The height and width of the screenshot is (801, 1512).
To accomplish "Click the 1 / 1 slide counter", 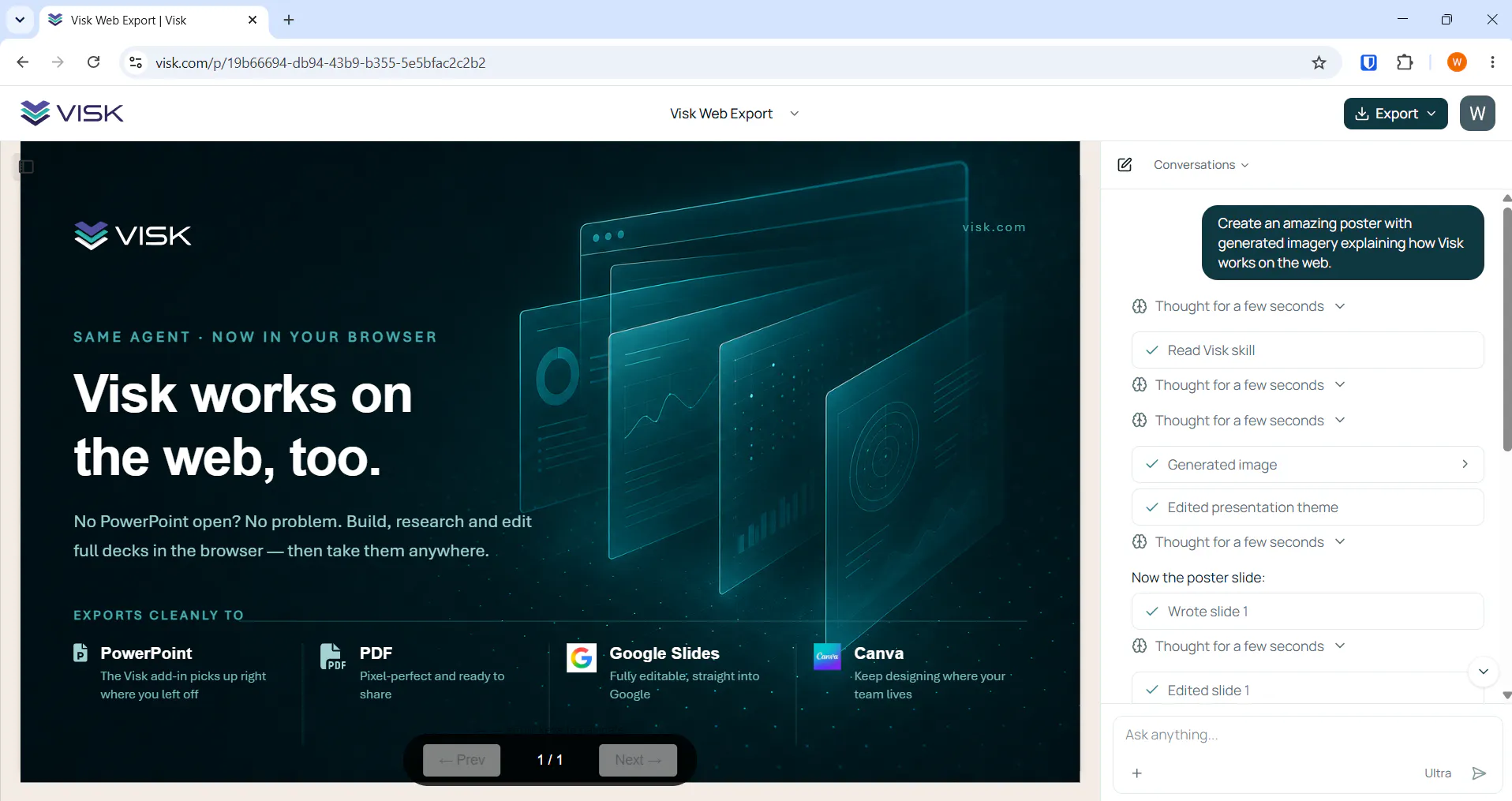I will click(549, 760).
